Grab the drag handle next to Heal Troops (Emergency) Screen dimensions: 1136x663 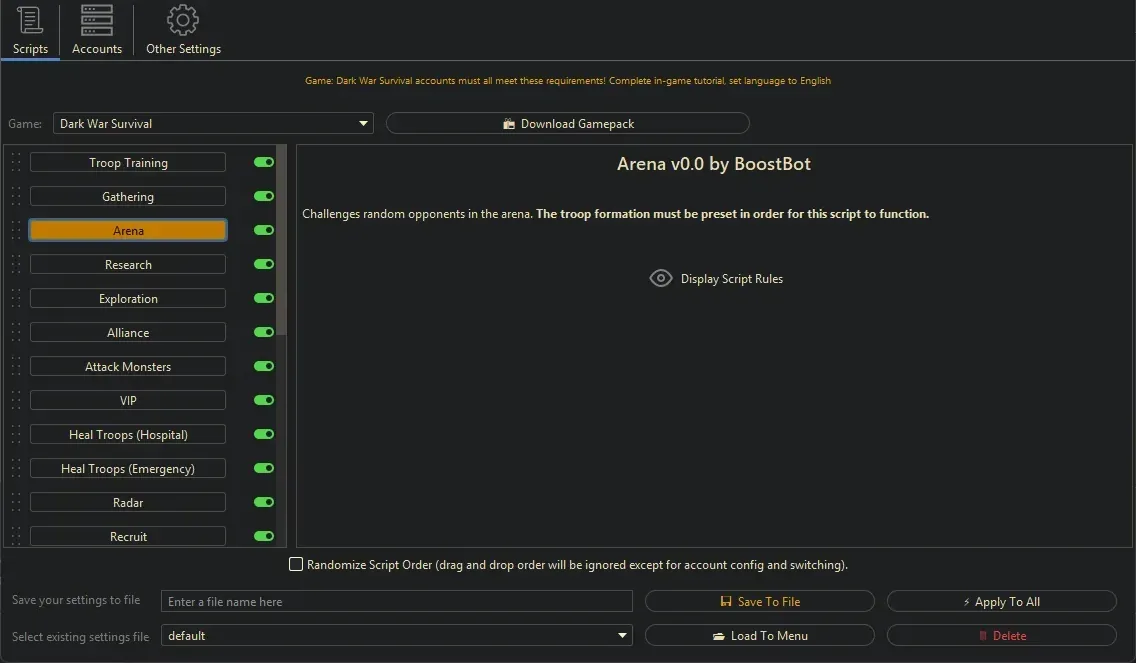[x=16, y=469]
